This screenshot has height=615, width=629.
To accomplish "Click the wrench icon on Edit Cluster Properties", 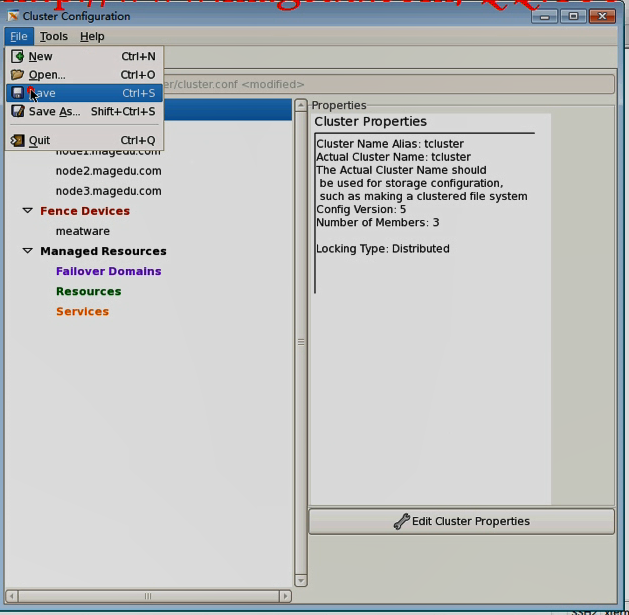I will tap(401, 521).
